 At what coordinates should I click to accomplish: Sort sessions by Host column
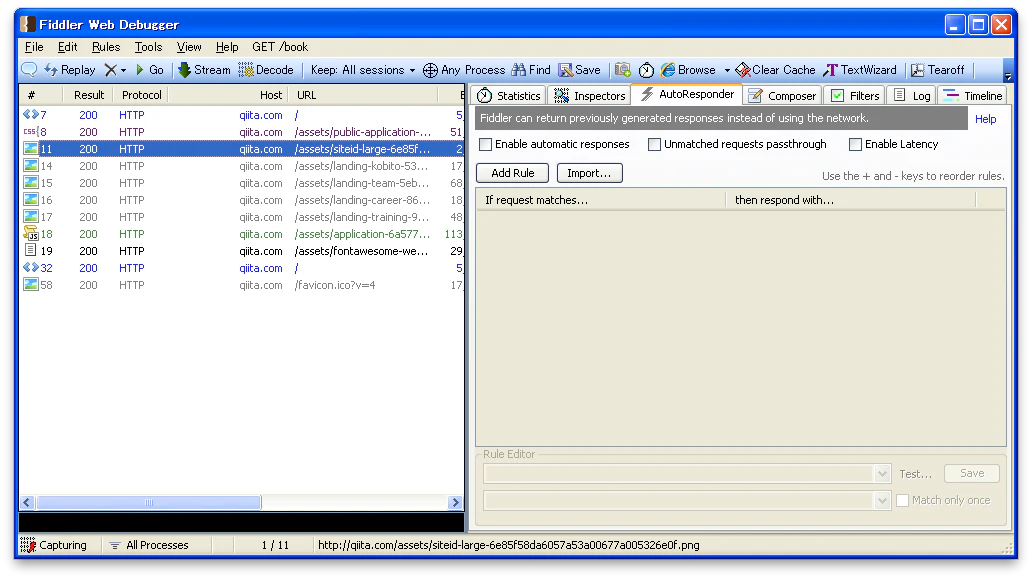tap(228, 95)
